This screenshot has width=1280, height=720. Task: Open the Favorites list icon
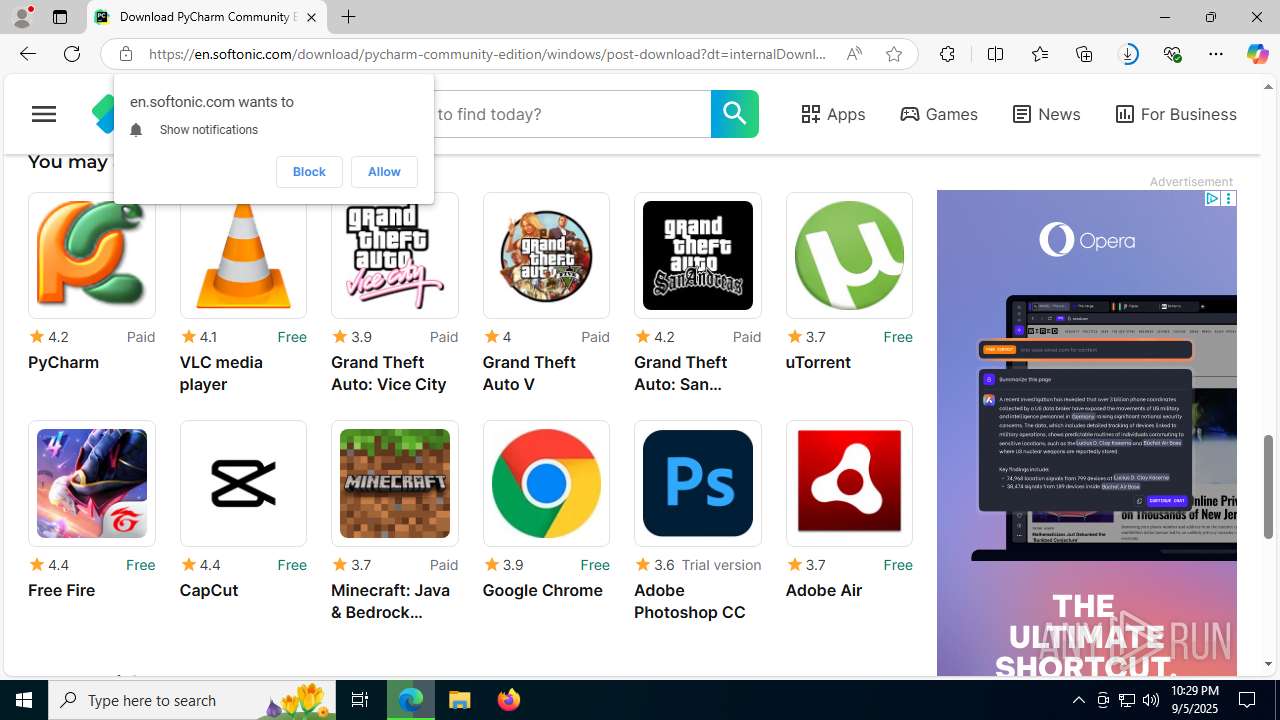click(1040, 54)
